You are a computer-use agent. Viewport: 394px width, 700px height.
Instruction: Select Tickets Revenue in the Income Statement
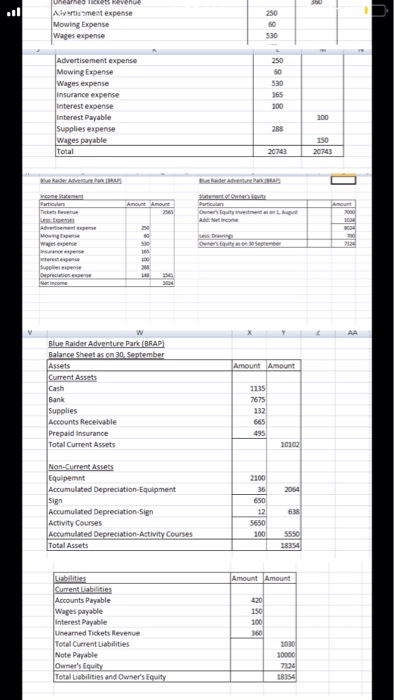pyautogui.click(x=59, y=212)
